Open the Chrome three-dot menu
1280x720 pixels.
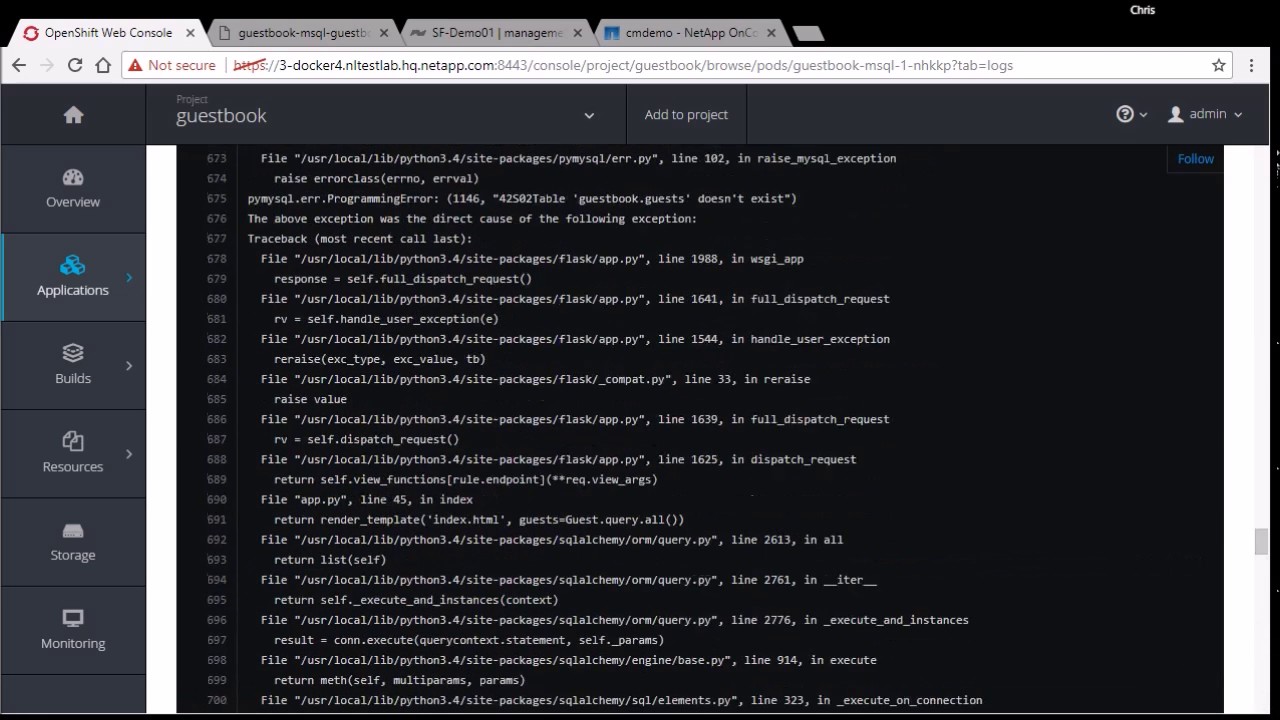[x=1251, y=65]
